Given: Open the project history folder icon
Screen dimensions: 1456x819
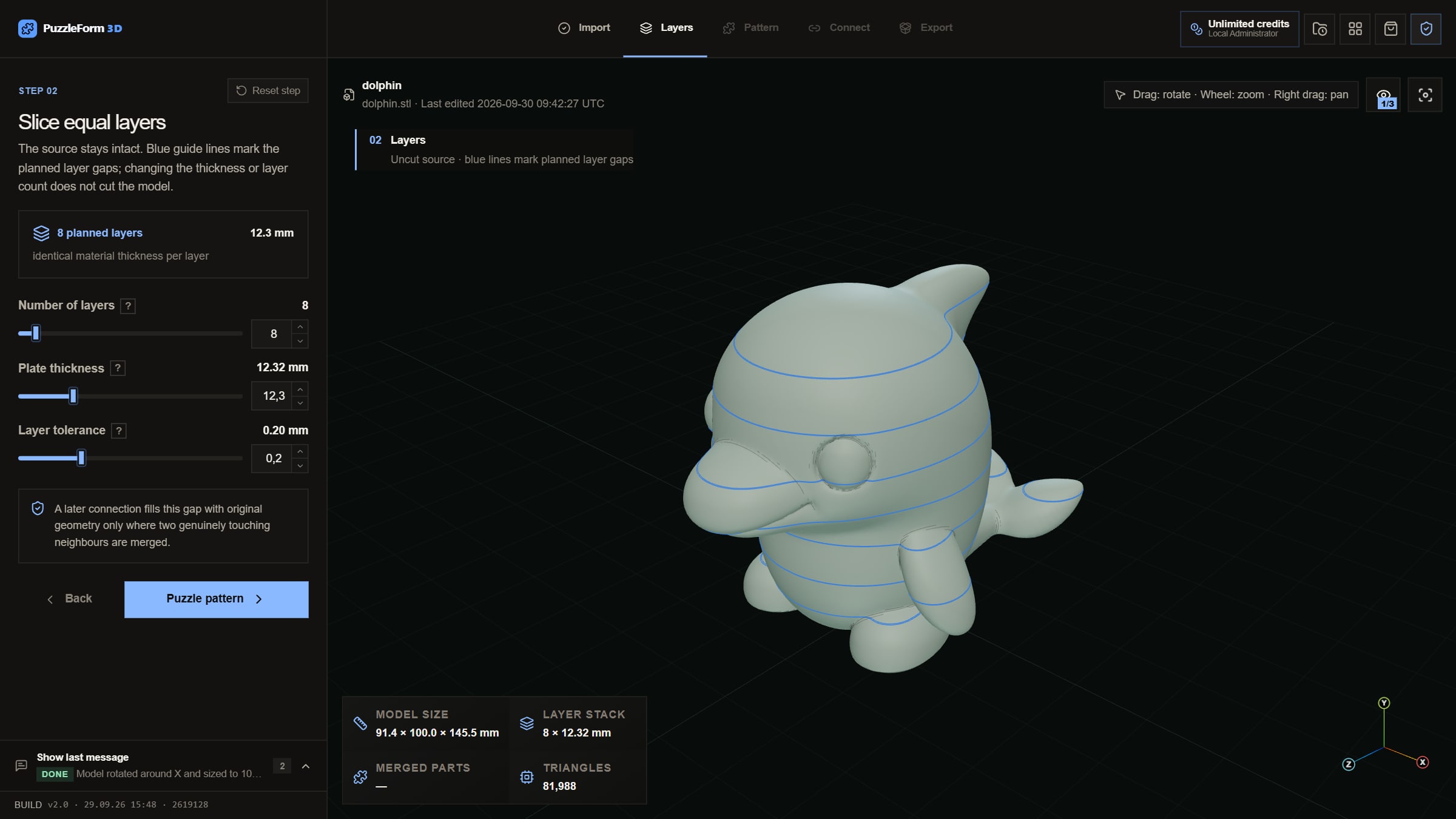Looking at the screenshot, I should (1319, 29).
